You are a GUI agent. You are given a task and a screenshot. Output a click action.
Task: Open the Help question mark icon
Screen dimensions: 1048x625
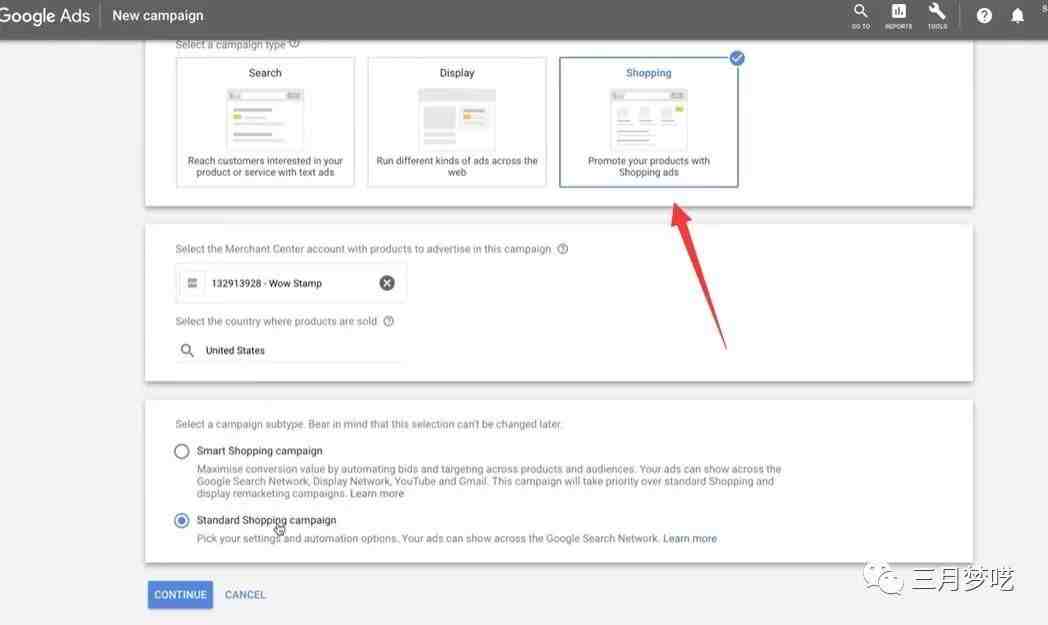point(984,15)
